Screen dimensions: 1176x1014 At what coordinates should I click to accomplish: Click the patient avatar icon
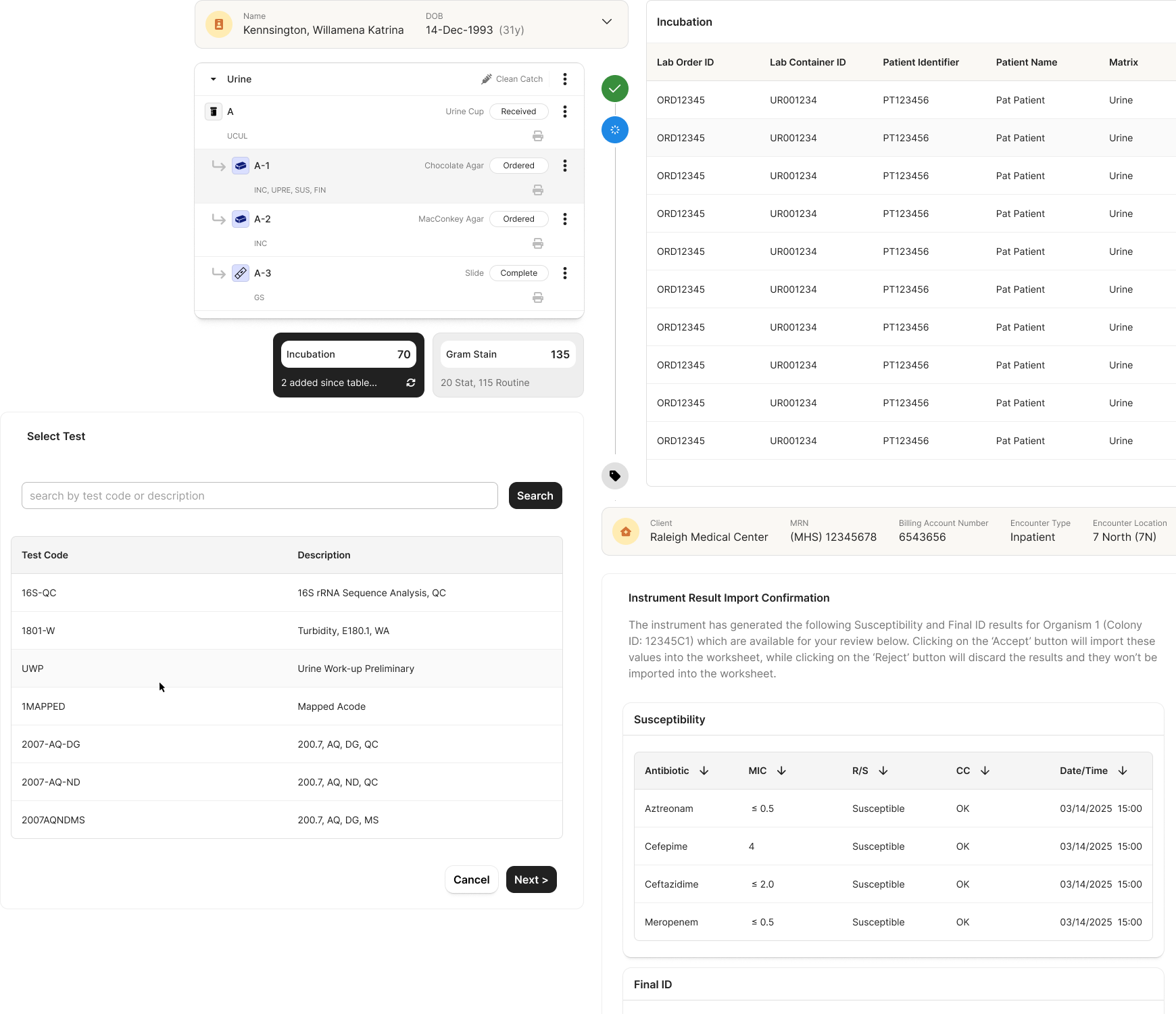click(219, 24)
